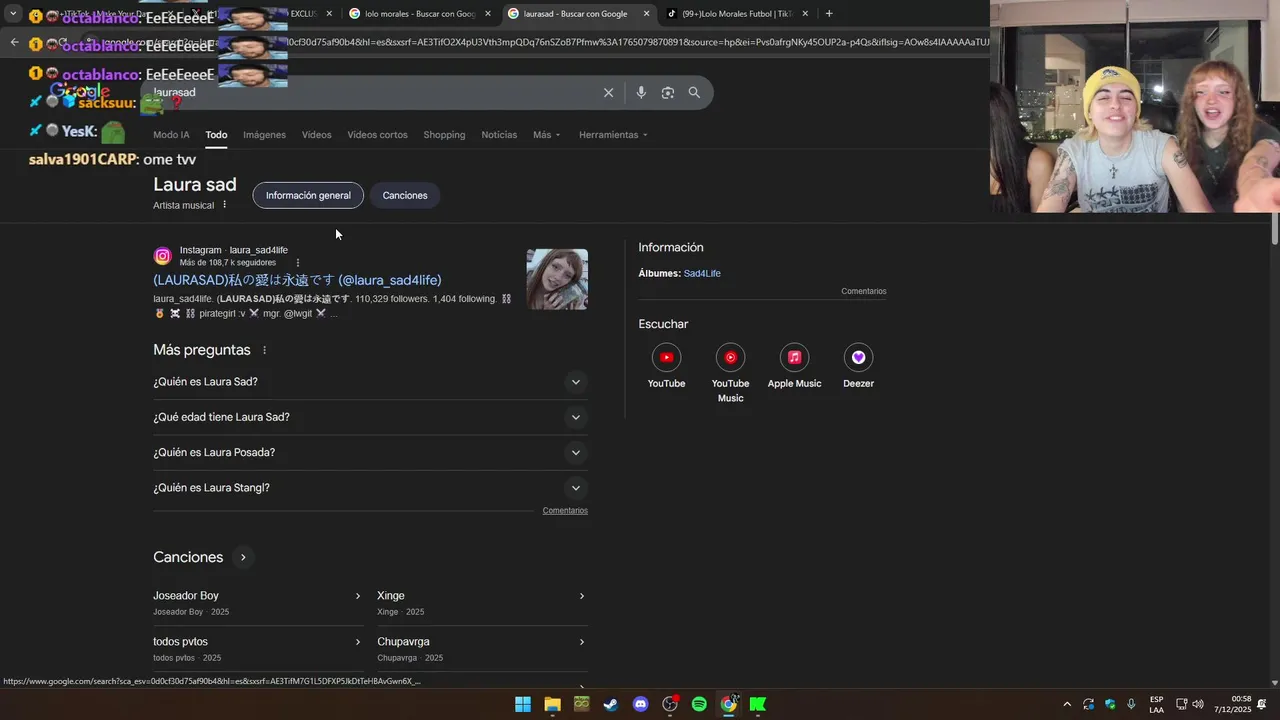Click Comentarios under the Información panel

point(864,291)
